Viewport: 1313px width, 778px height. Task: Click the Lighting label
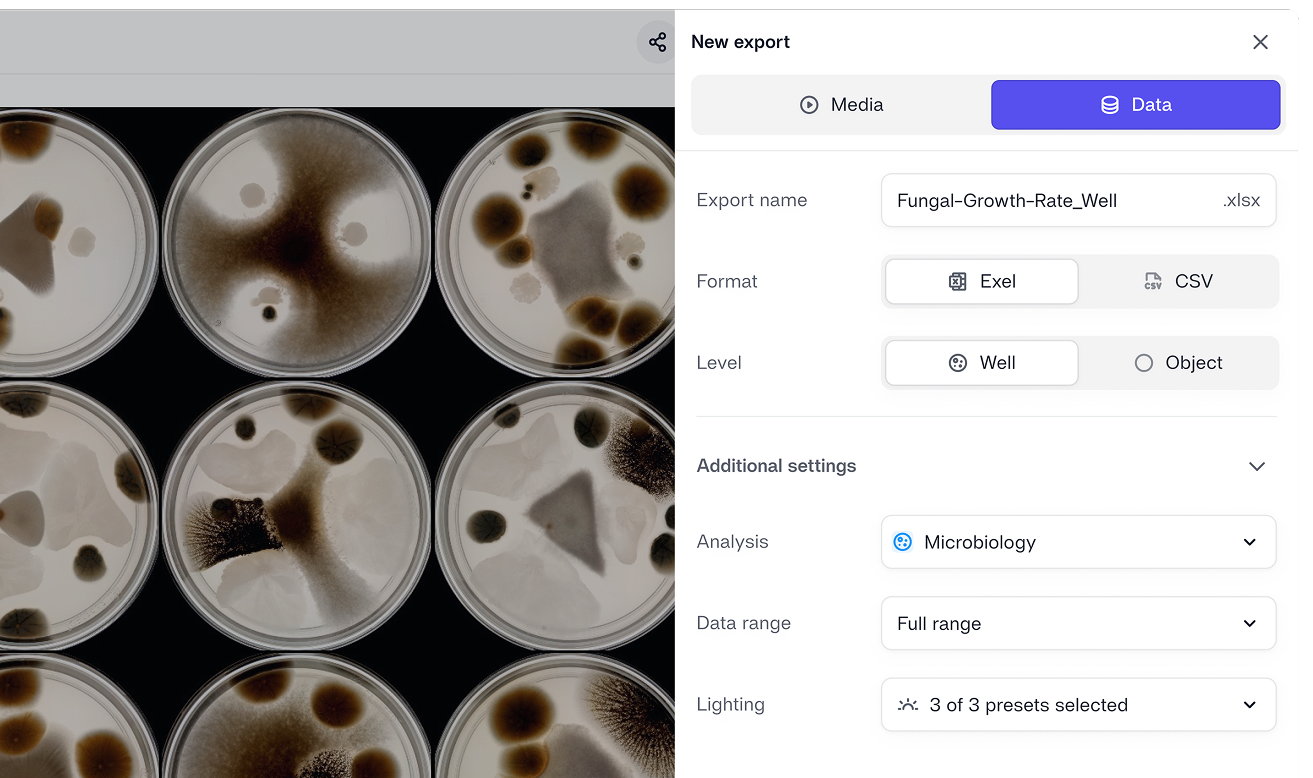pyautogui.click(x=730, y=704)
